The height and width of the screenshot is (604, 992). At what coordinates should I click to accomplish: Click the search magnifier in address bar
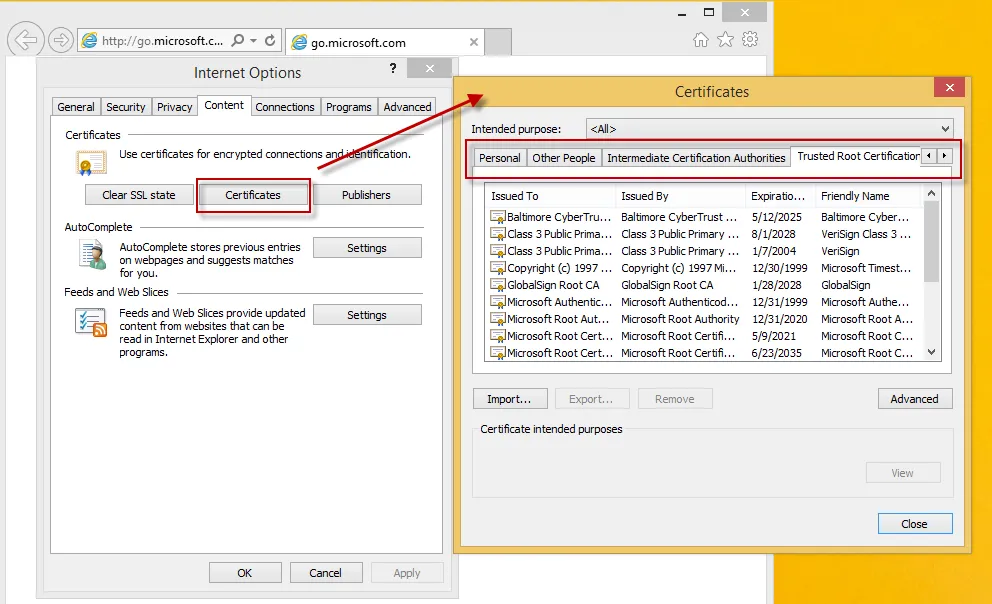pyautogui.click(x=237, y=40)
